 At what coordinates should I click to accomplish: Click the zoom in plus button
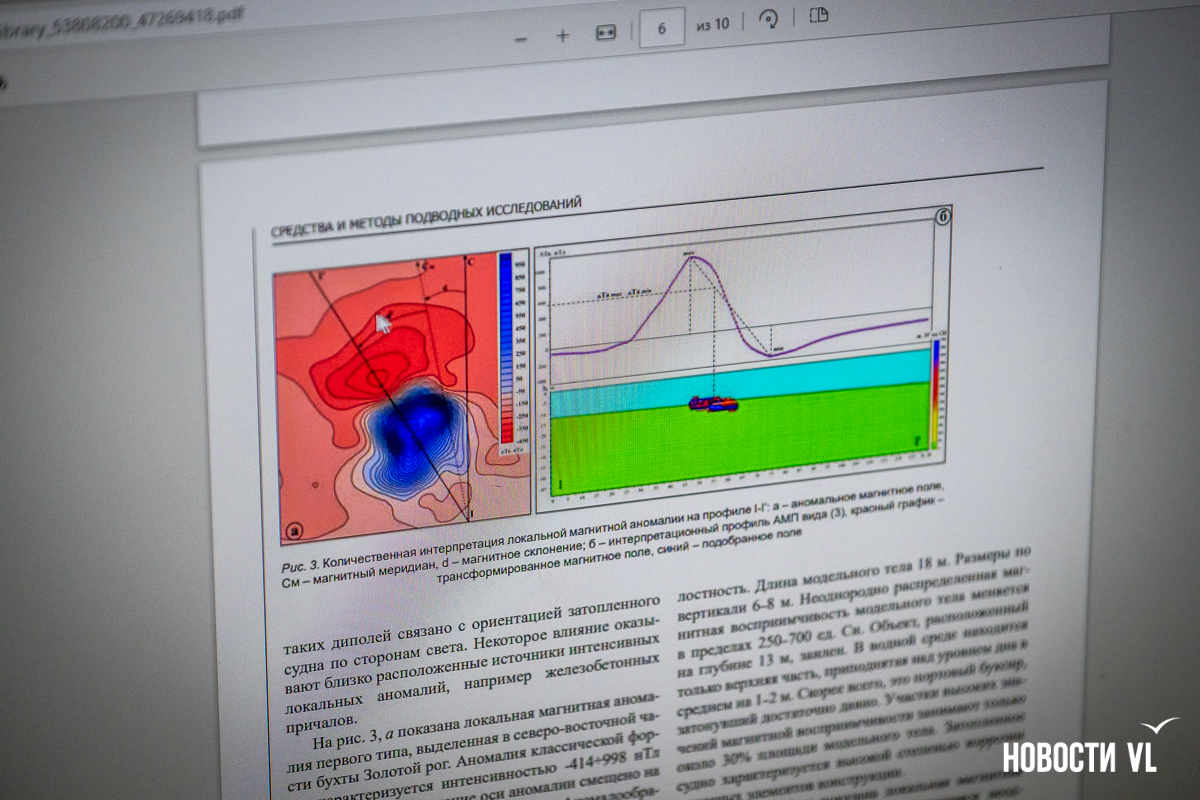pos(562,35)
